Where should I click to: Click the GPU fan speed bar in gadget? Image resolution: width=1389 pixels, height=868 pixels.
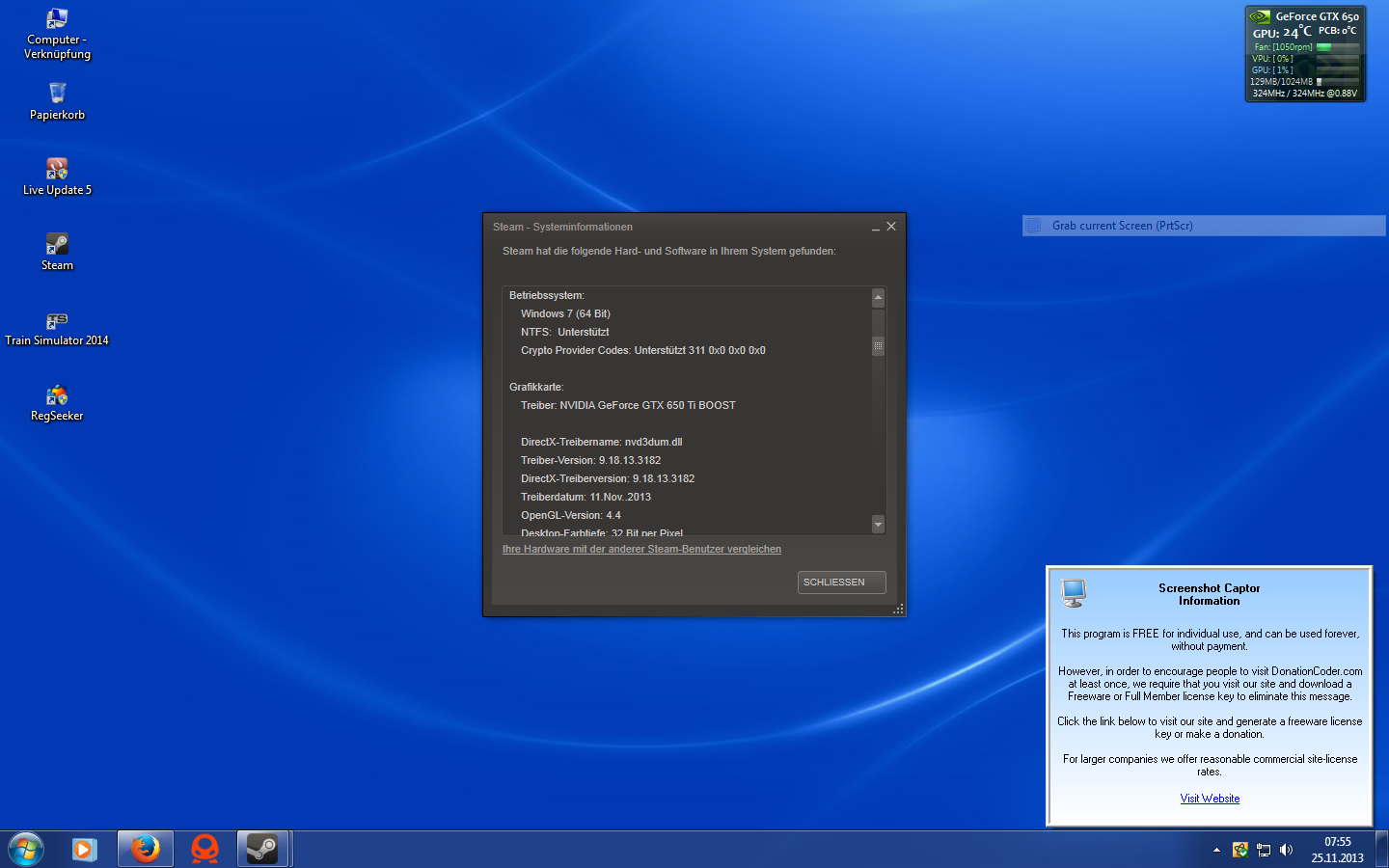[x=1338, y=46]
